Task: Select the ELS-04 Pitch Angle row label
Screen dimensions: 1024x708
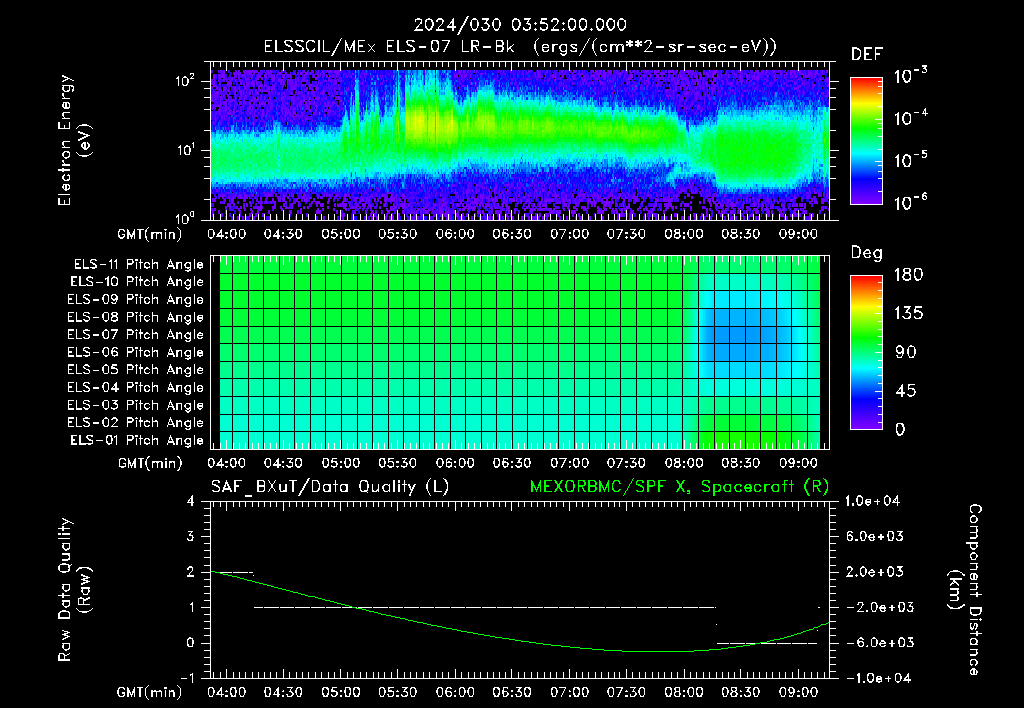Action: tap(135, 388)
